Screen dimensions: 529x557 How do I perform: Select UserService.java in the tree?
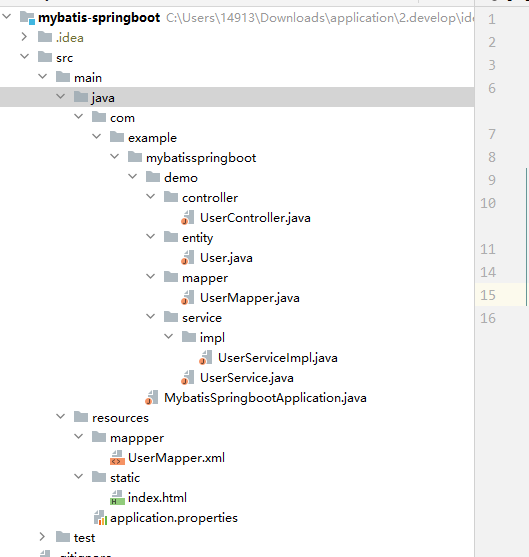pyautogui.click(x=247, y=378)
